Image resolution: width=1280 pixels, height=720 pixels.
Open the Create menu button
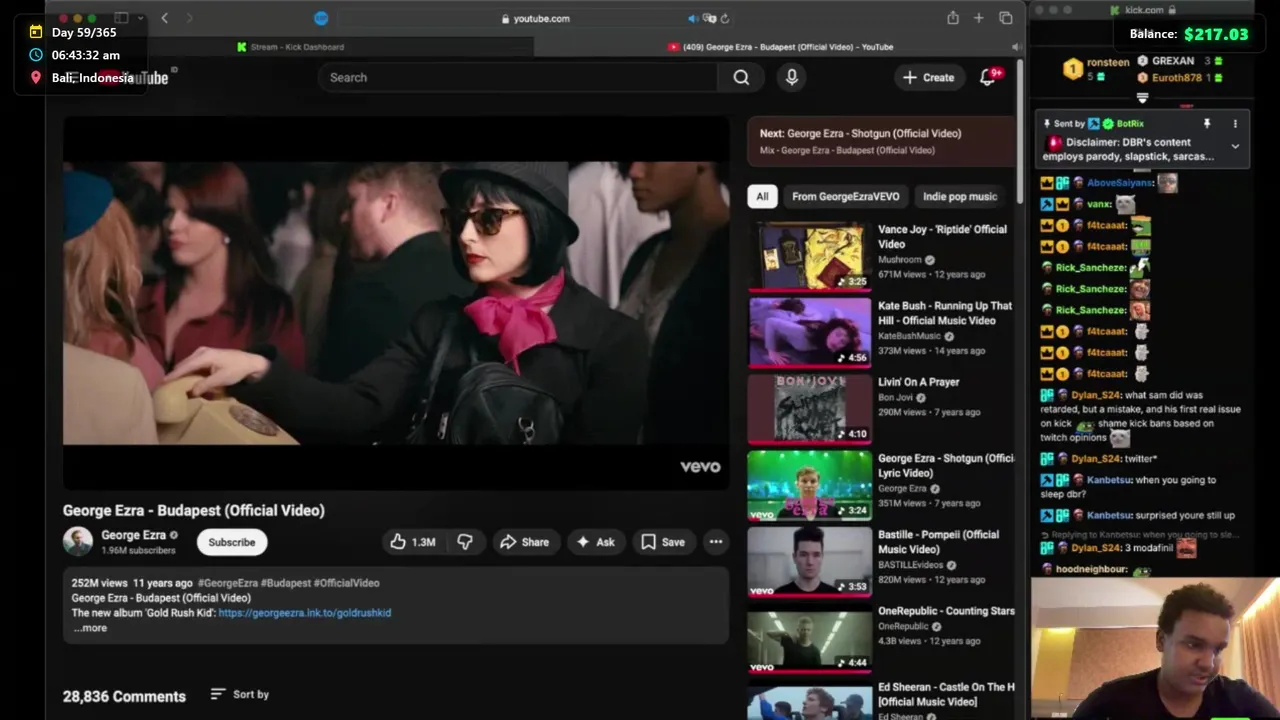(x=928, y=77)
